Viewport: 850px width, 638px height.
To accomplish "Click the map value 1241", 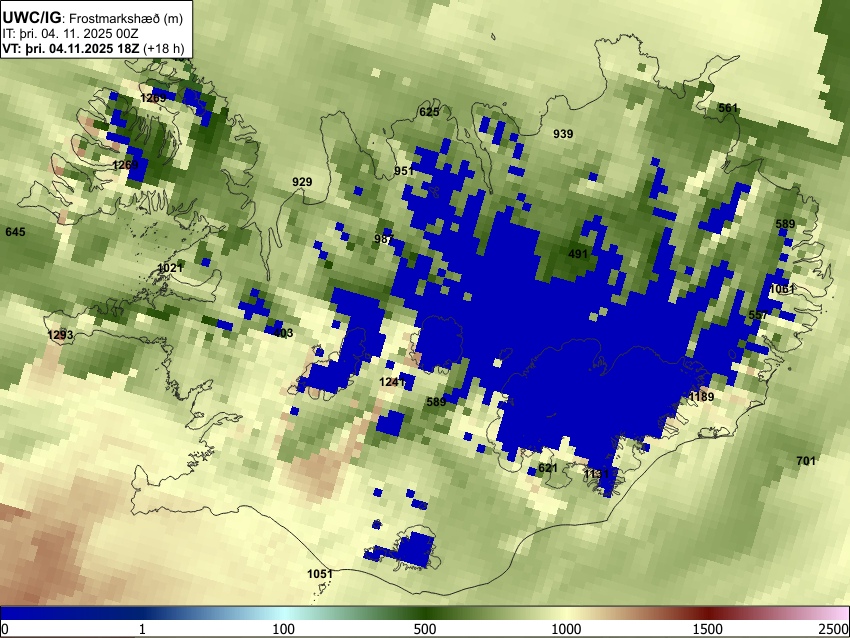I will (x=392, y=382).
